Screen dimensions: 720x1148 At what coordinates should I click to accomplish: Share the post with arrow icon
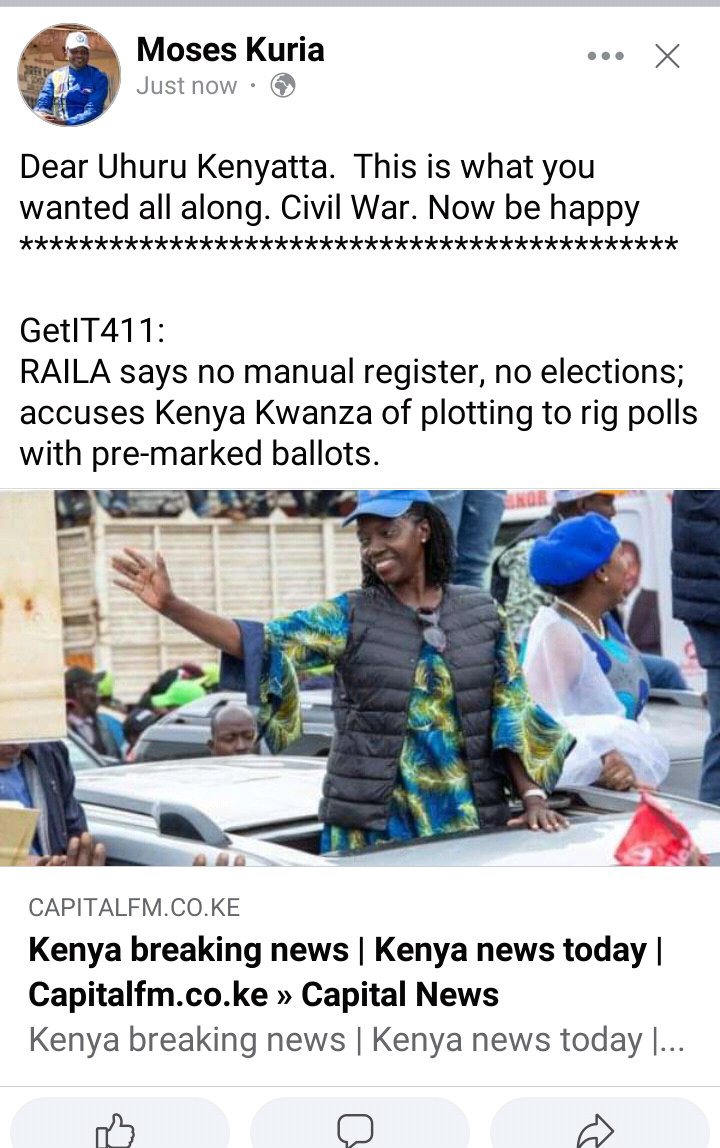point(595,1130)
